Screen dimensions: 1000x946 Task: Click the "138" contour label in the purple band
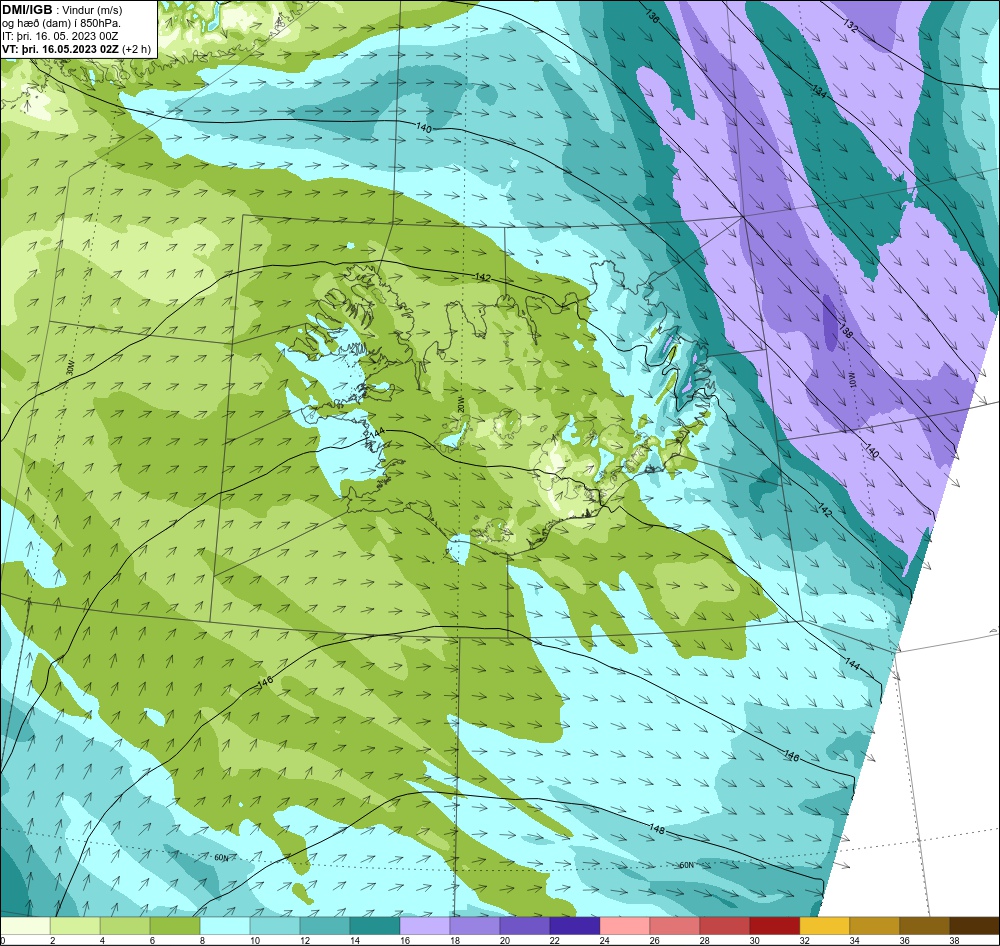tap(846, 332)
